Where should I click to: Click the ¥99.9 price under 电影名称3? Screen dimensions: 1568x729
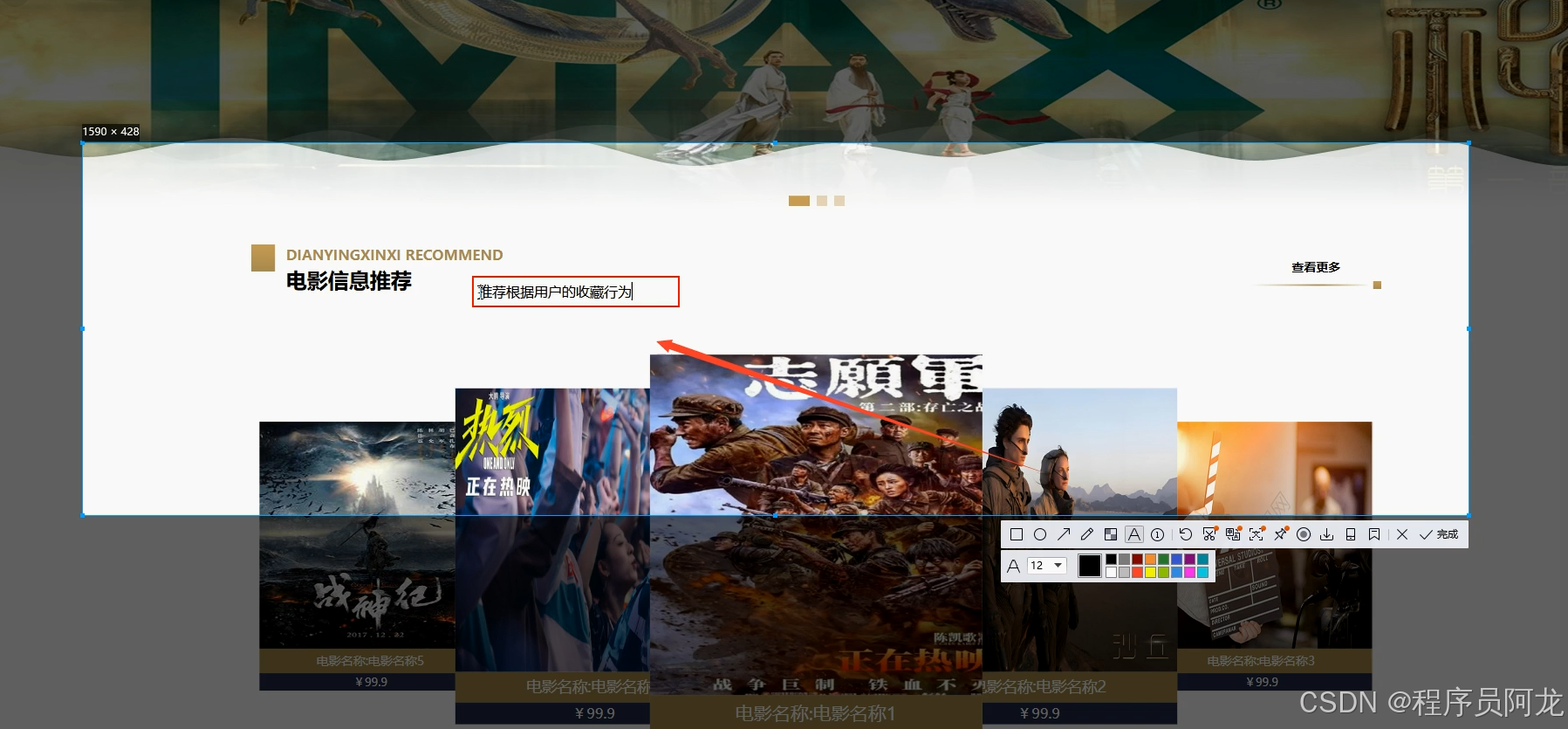pyautogui.click(x=1263, y=682)
